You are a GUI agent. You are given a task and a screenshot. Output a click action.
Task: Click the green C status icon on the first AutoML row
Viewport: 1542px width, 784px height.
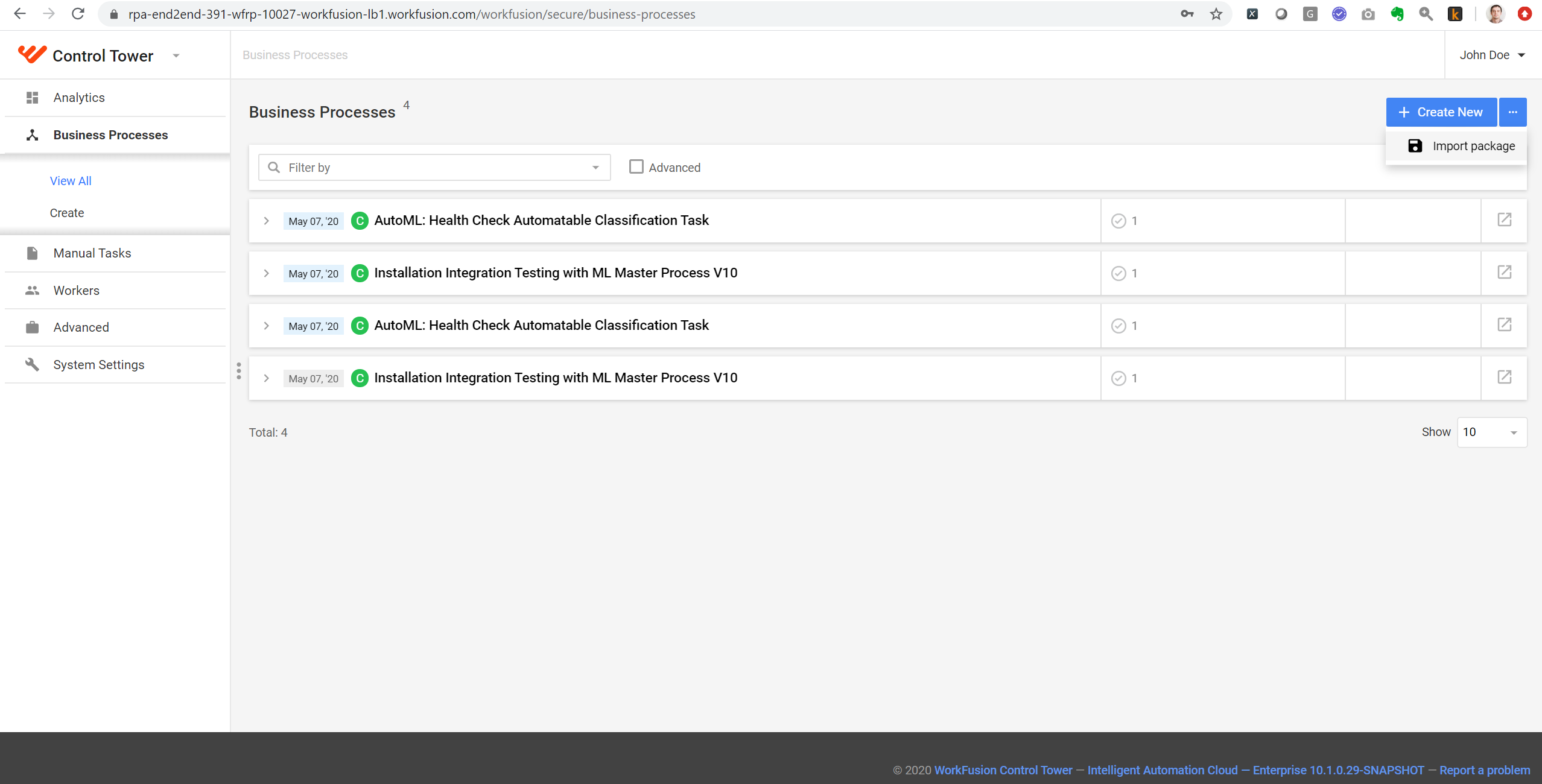(360, 221)
